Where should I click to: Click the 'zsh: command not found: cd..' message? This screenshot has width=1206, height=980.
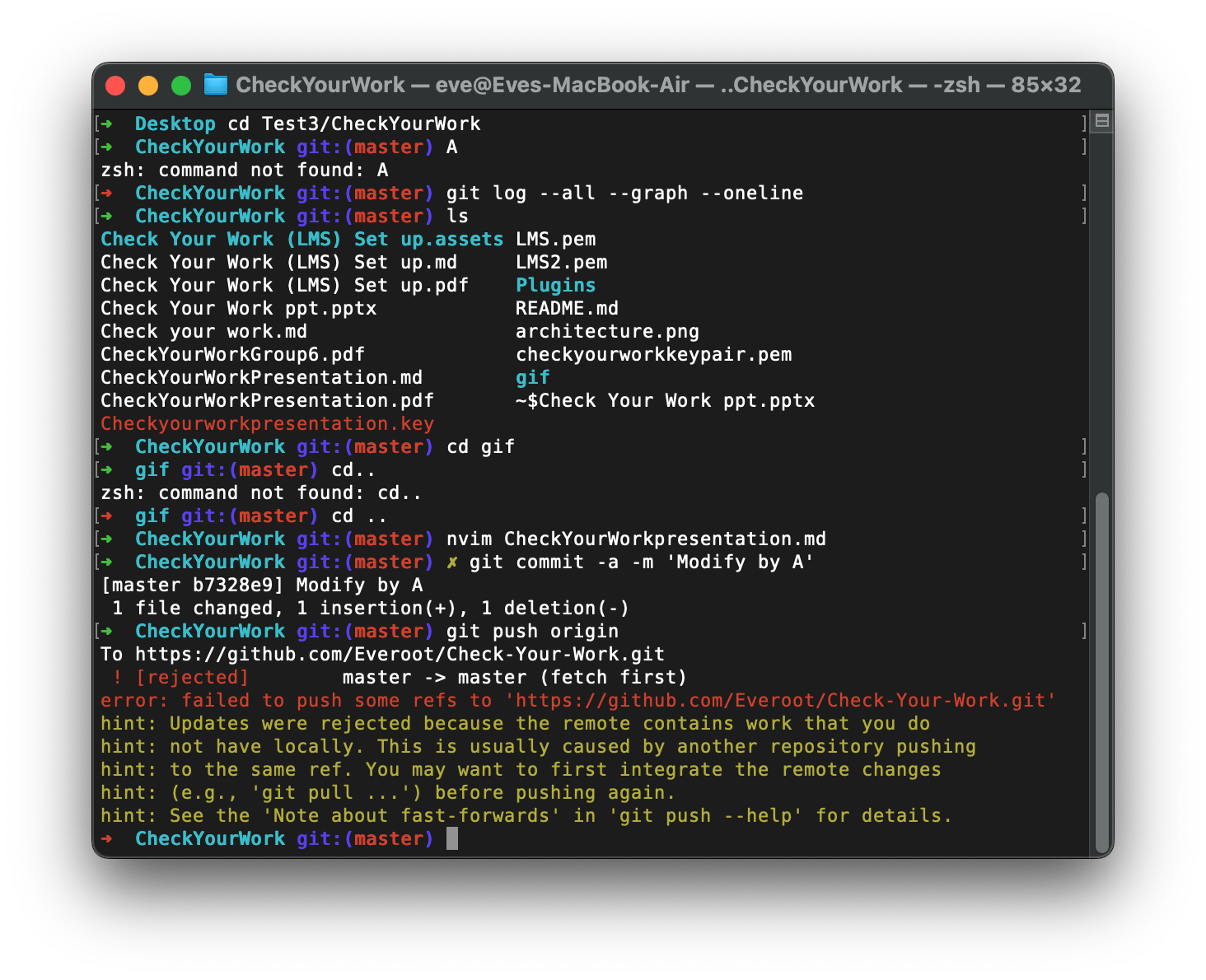tap(261, 492)
